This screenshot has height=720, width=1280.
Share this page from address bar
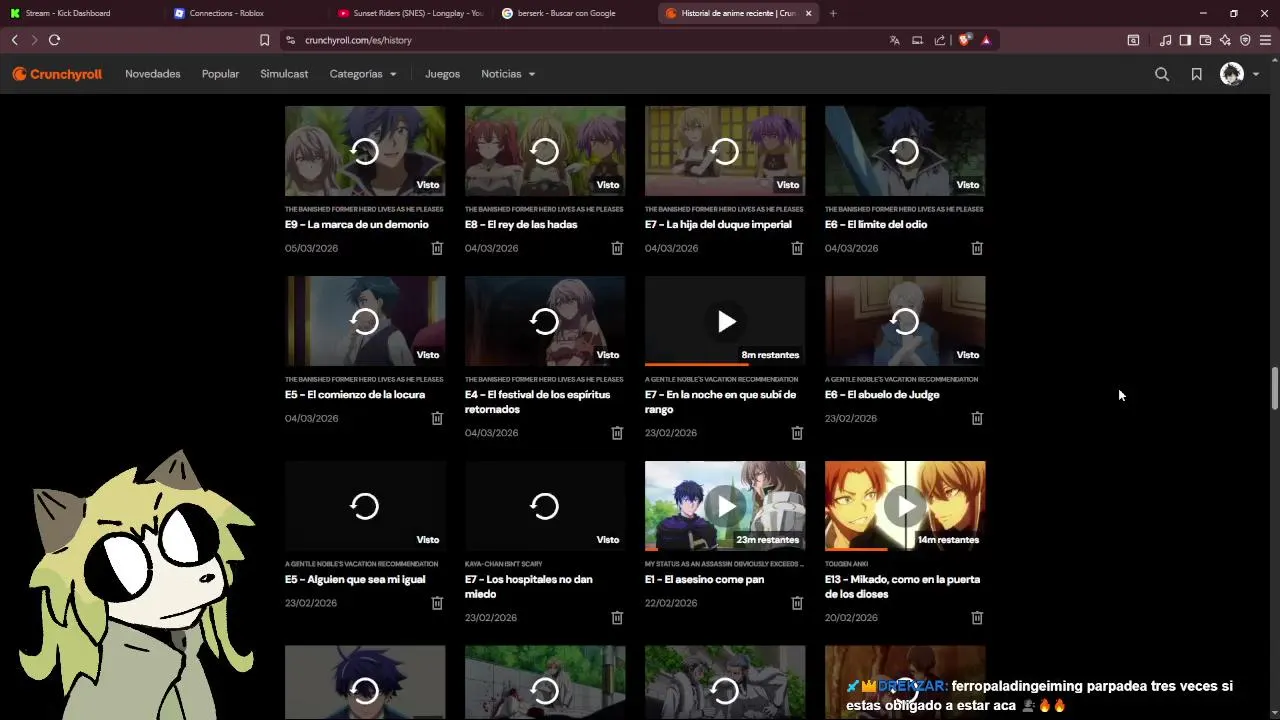(x=940, y=40)
